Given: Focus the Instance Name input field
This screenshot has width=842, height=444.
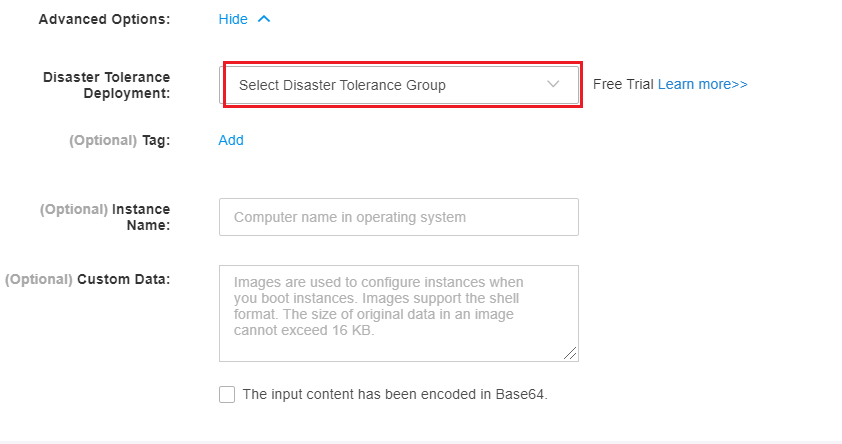Looking at the screenshot, I should (x=399, y=217).
